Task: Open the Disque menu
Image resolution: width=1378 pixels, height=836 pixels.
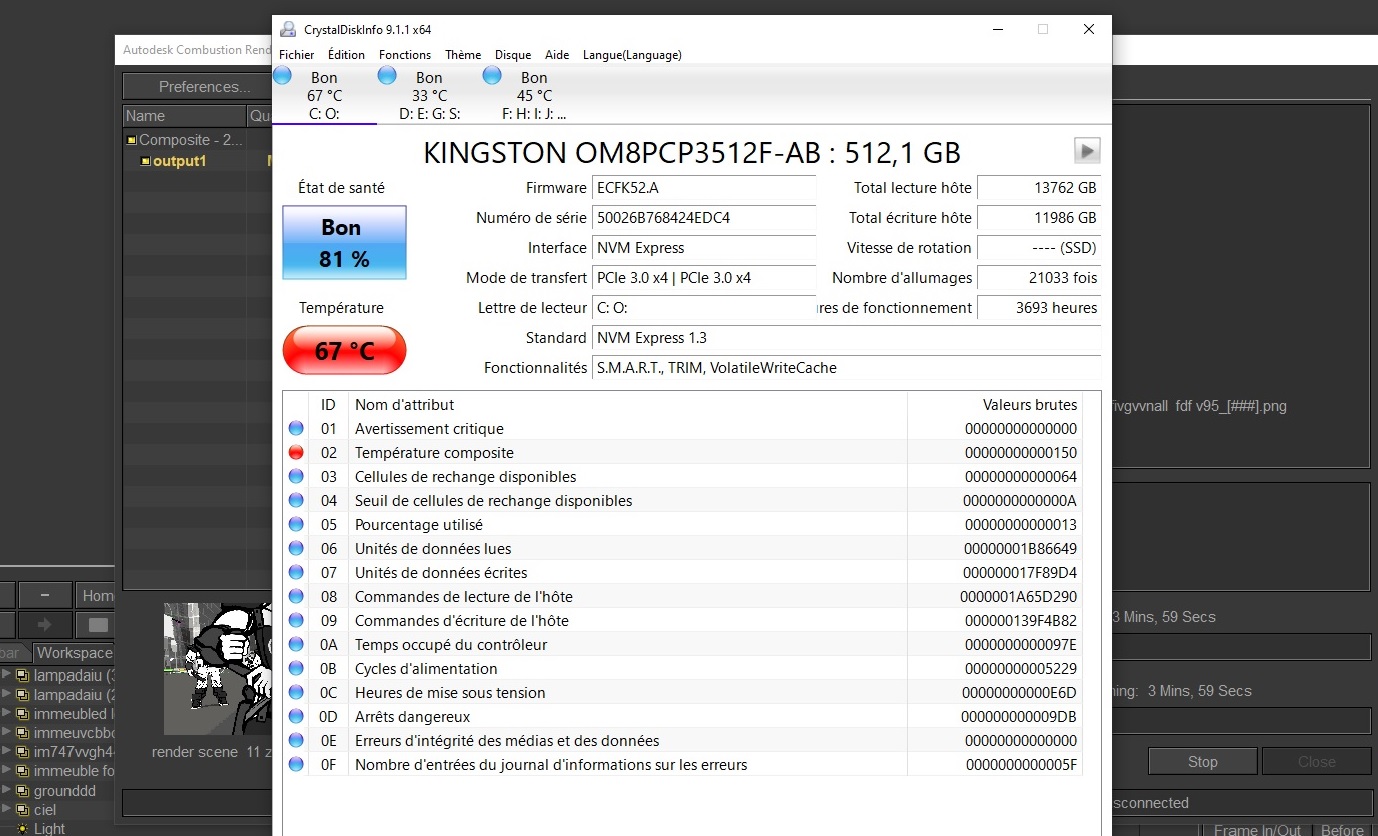Action: pyautogui.click(x=513, y=55)
